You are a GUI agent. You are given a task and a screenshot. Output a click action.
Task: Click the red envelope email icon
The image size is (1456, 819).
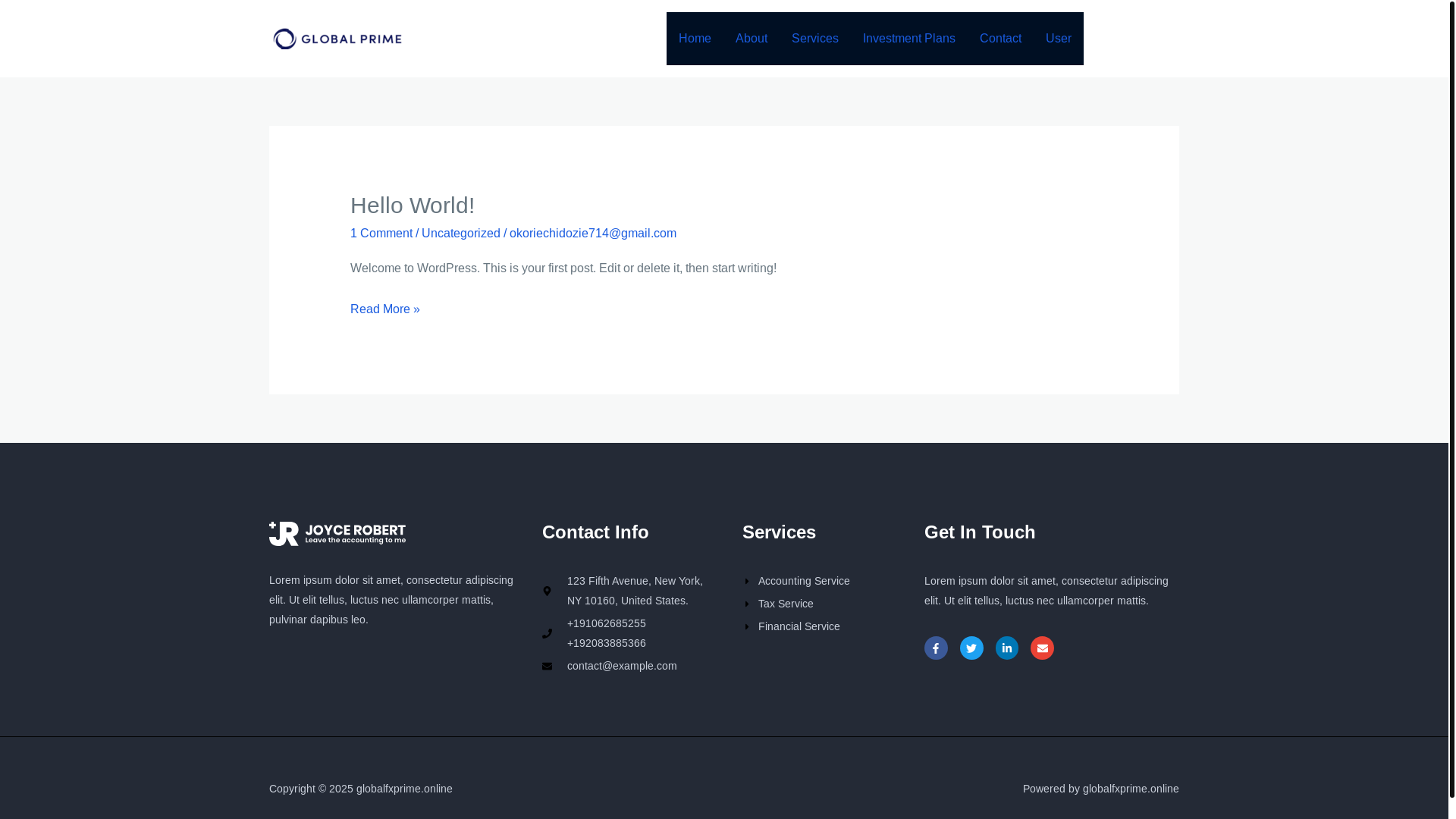1042,648
